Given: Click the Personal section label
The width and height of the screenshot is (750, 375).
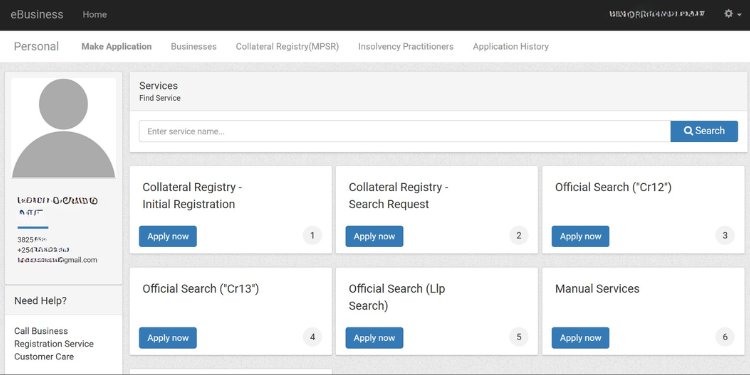Looking at the screenshot, I should (36, 46).
